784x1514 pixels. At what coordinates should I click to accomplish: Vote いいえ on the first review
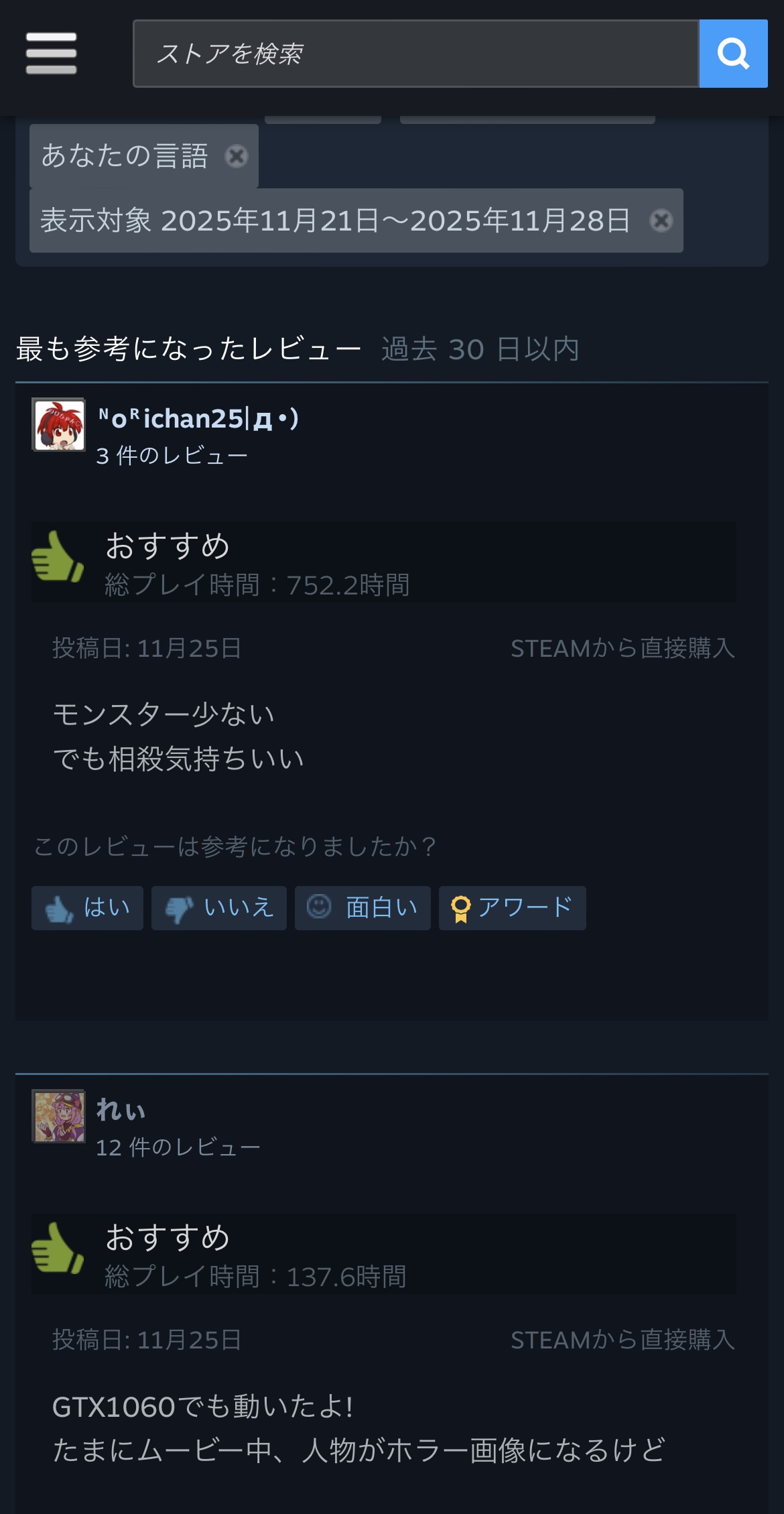(x=219, y=907)
